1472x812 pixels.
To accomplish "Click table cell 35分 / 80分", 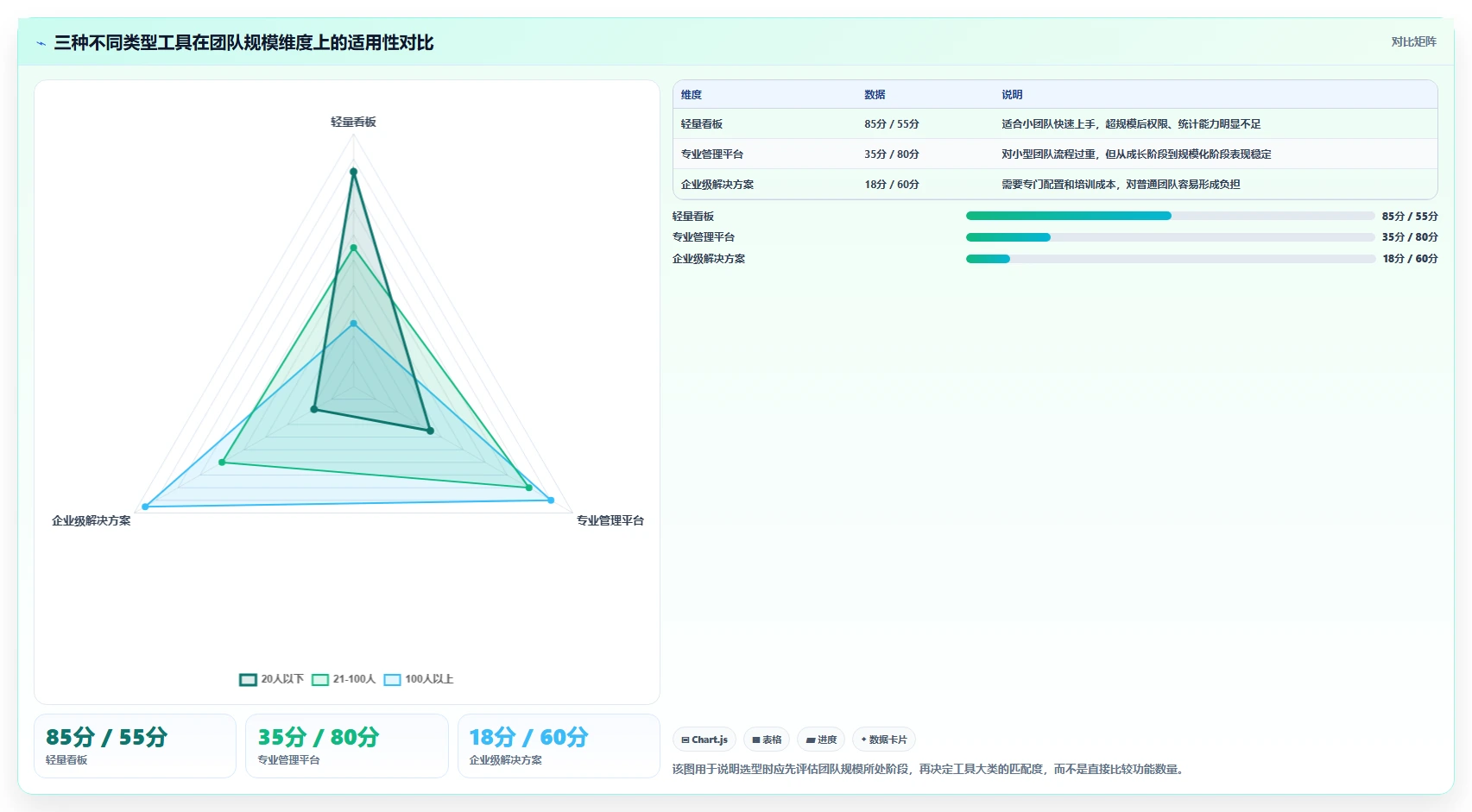I will (892, 154).
